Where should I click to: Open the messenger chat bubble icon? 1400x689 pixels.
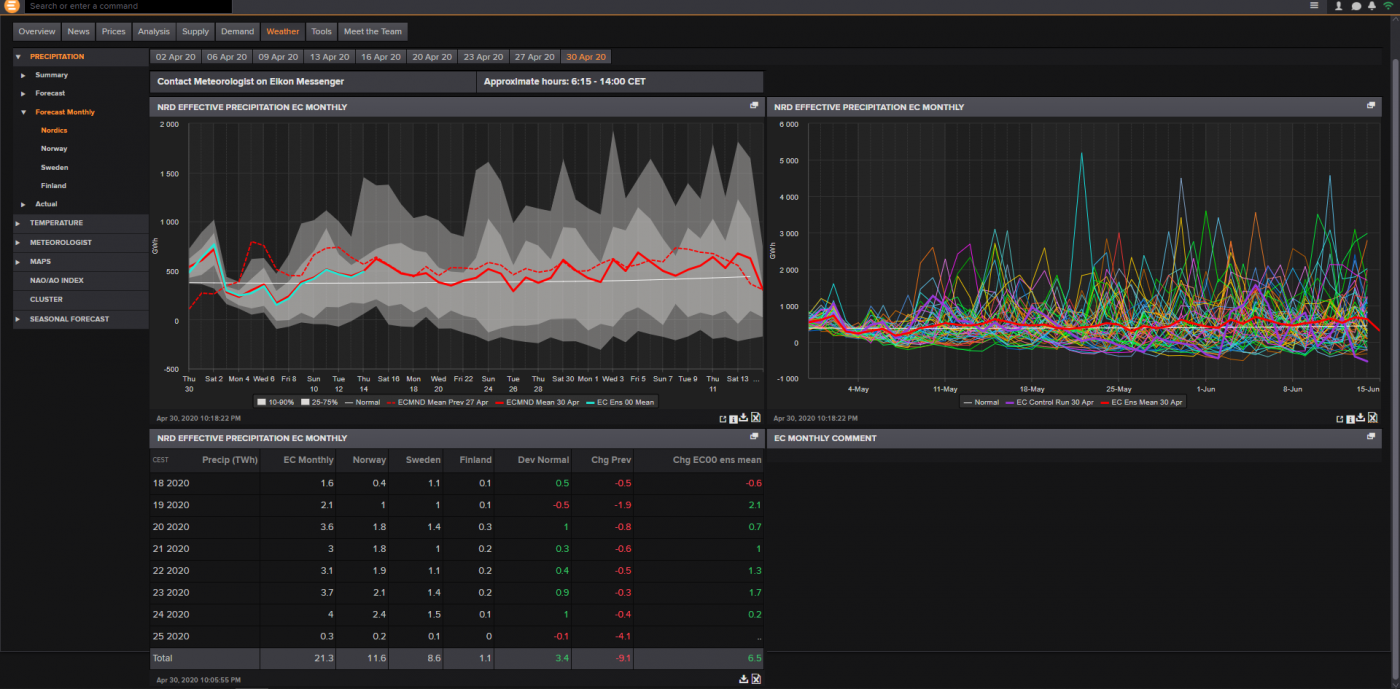pos(1356,6)
